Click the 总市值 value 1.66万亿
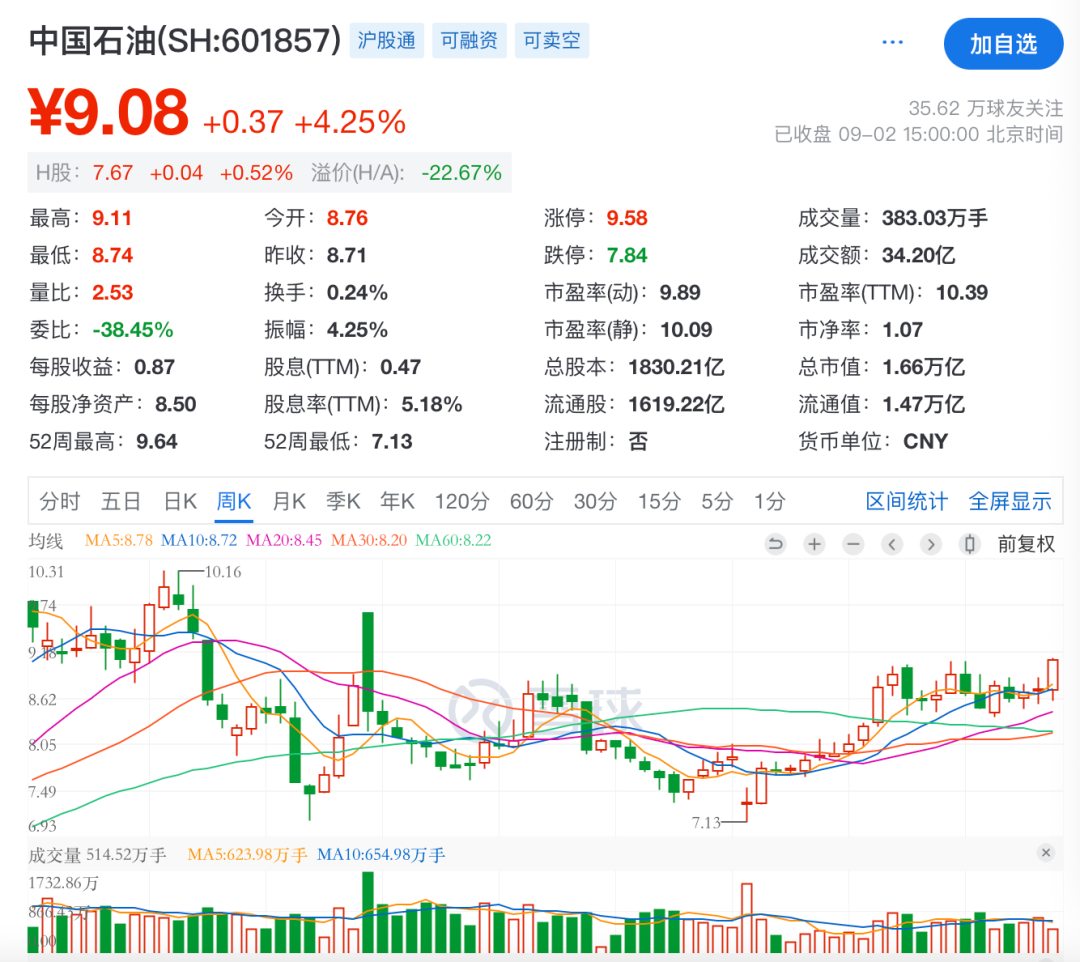Image resolution: width=1080 pixels, height=962 pixels. pyautogui.click(x=924, y=367)
